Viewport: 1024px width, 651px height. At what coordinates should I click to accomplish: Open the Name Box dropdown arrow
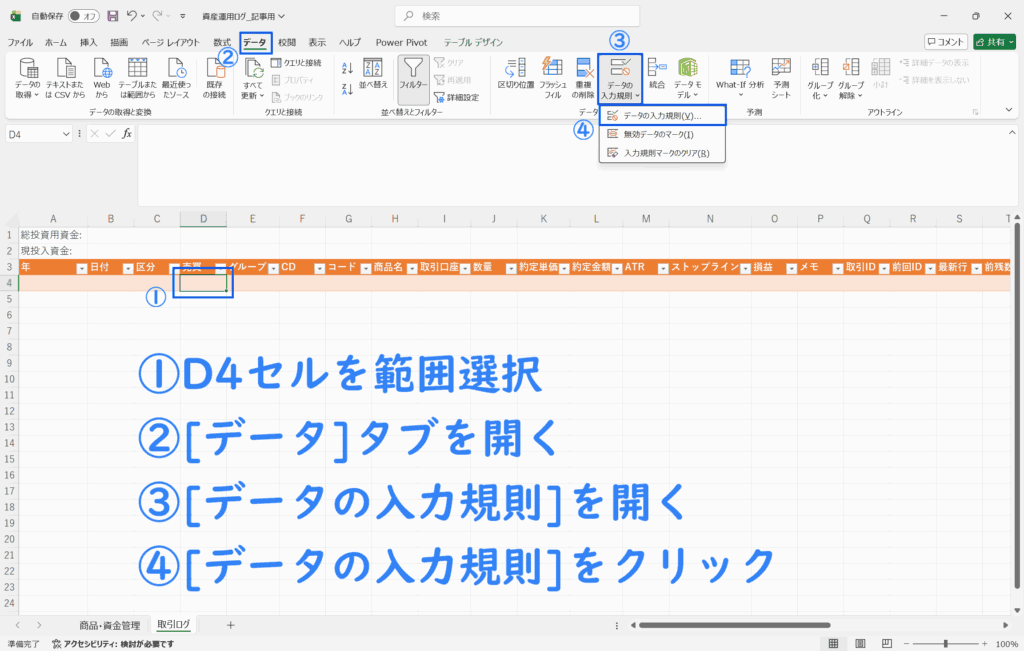coord(66,133)
